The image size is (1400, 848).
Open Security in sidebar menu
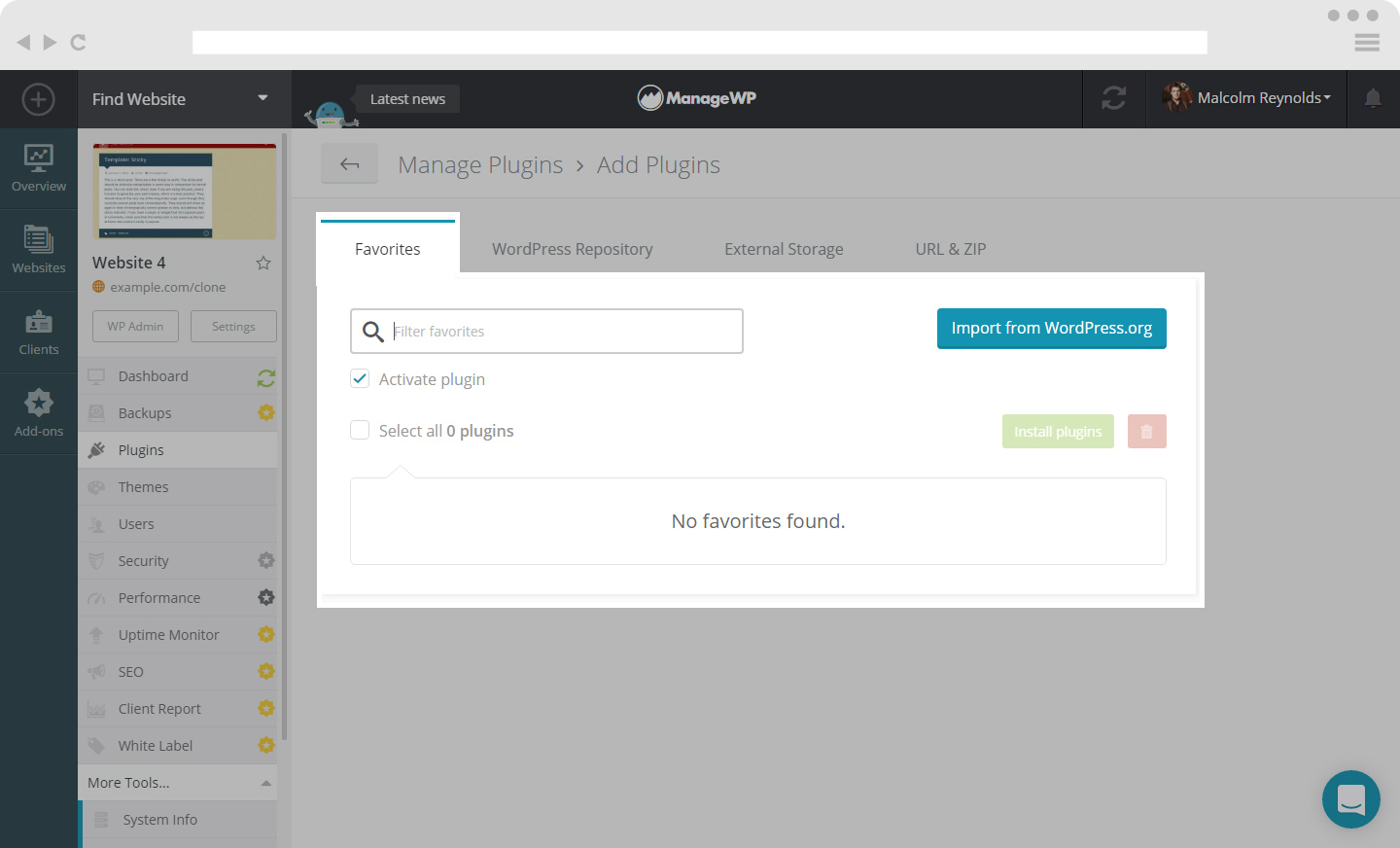[x=178, y=561]
